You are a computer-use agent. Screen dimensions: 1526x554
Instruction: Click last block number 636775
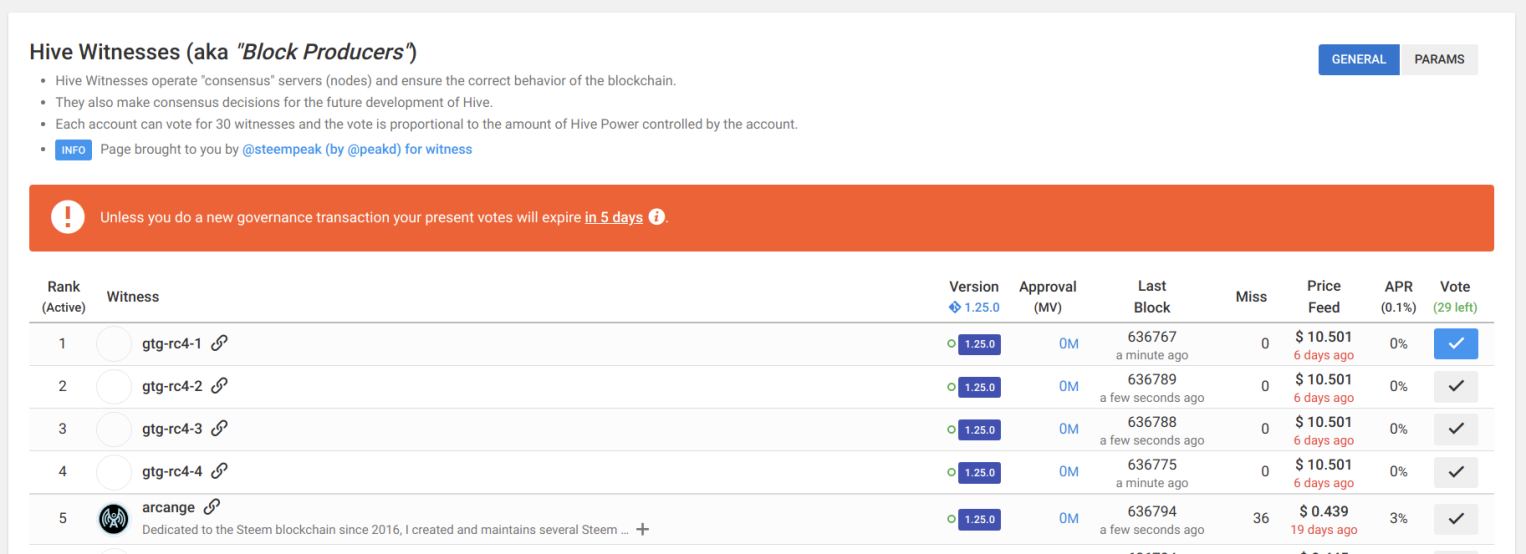(1152, 464)
